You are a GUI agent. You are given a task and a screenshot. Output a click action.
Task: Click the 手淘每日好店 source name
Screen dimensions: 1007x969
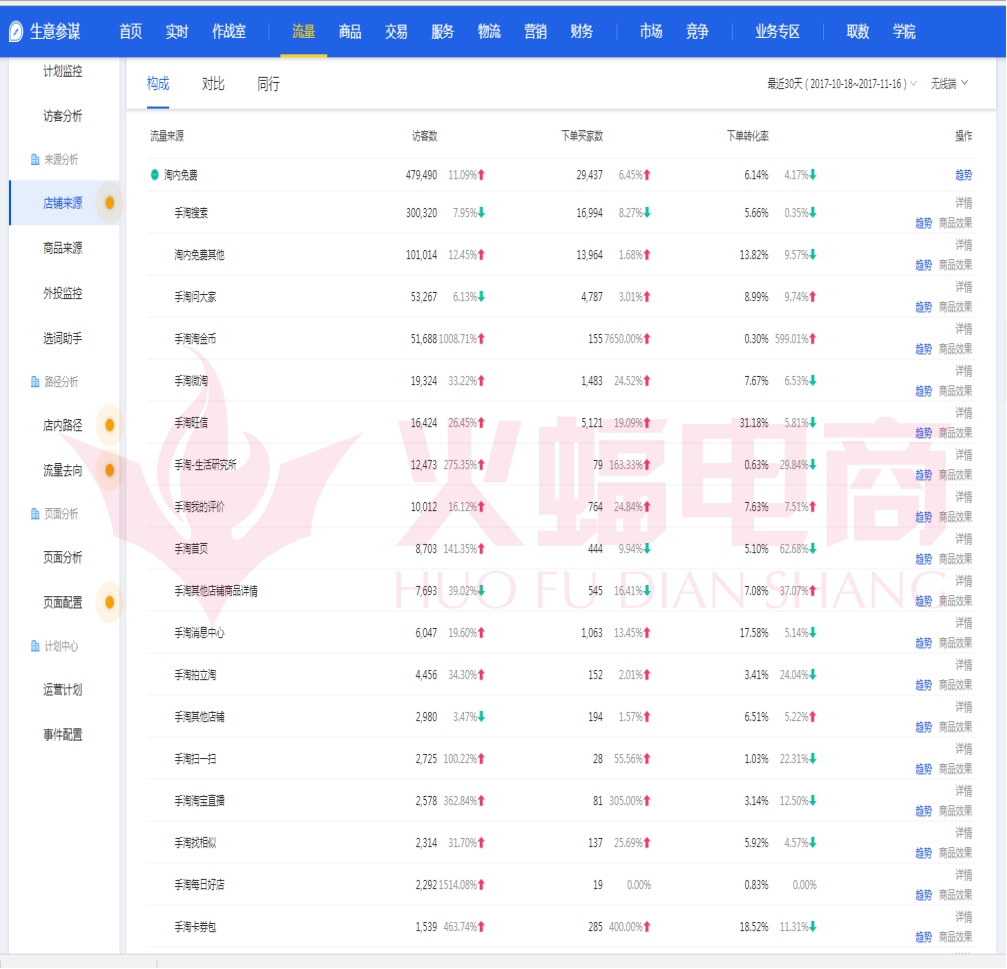200,885
